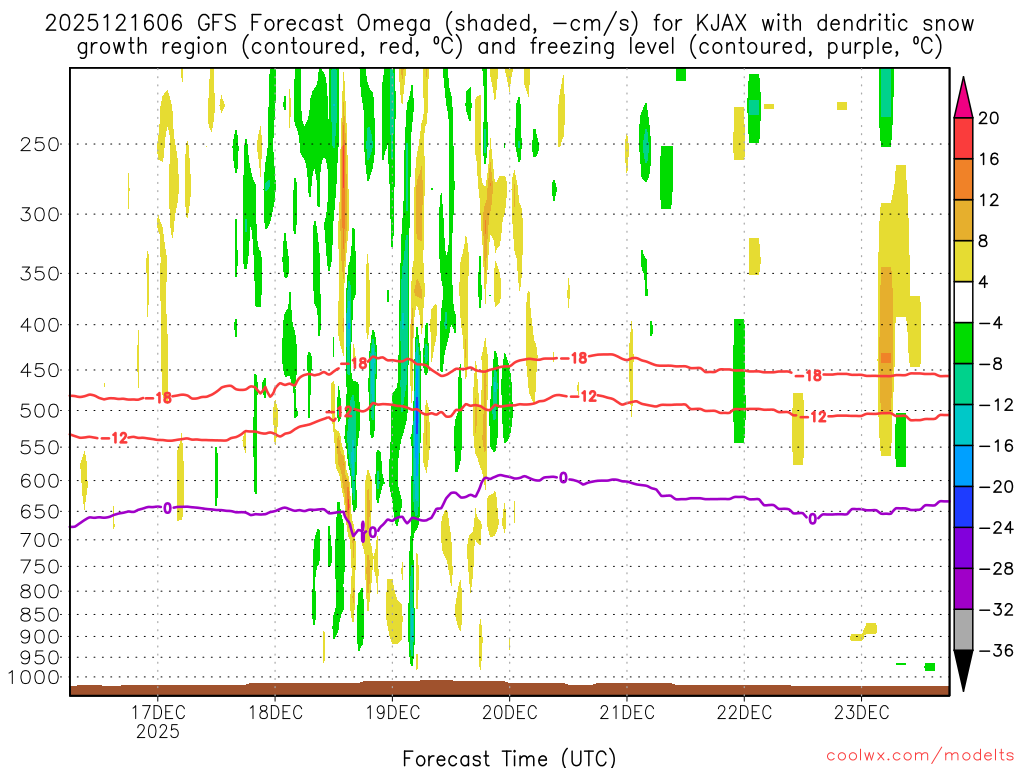This screenshot has height=768, width=1024.
Task: Click the 300 pressure level label
Action: 40,214
